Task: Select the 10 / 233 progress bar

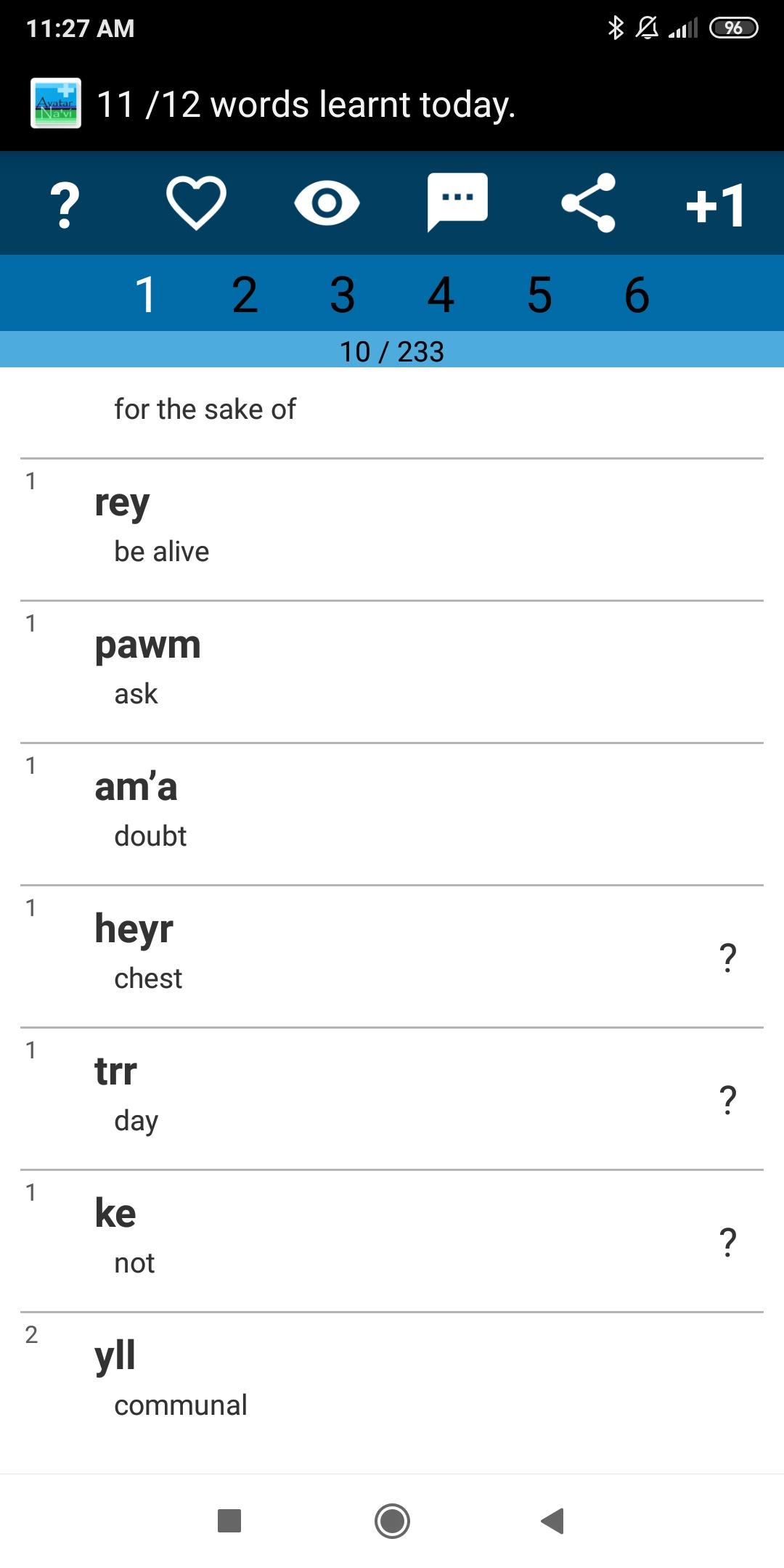Action: (392, 350)
